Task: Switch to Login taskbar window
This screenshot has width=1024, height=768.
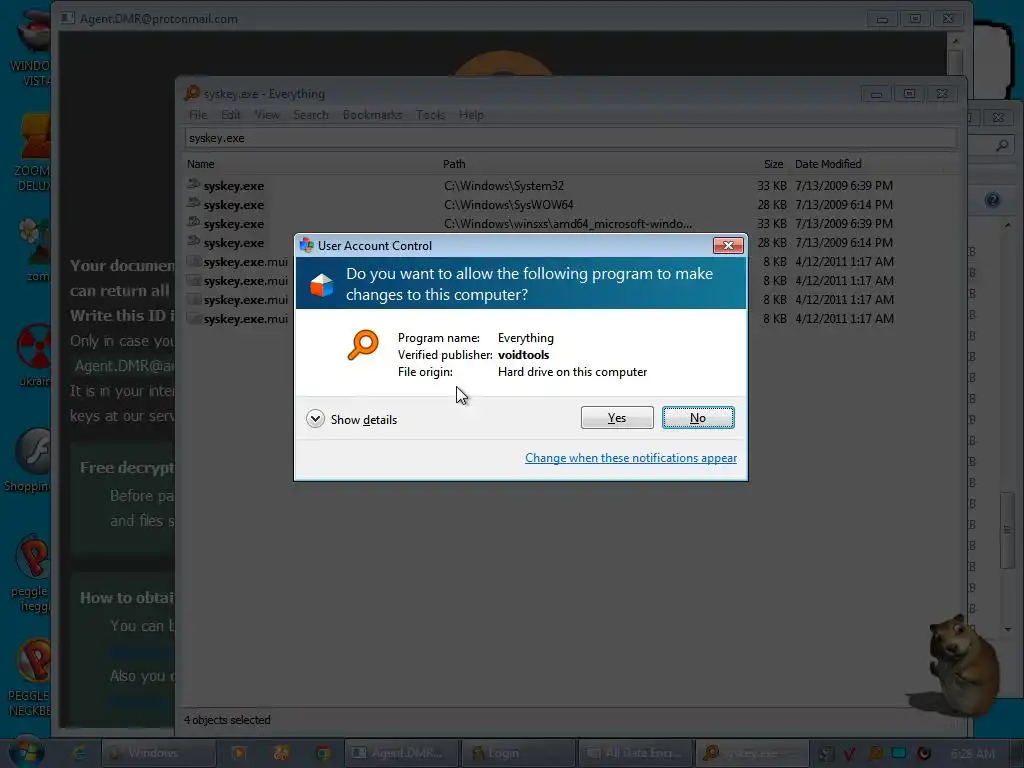Action: pyautogui.click(x=517, y=753)
